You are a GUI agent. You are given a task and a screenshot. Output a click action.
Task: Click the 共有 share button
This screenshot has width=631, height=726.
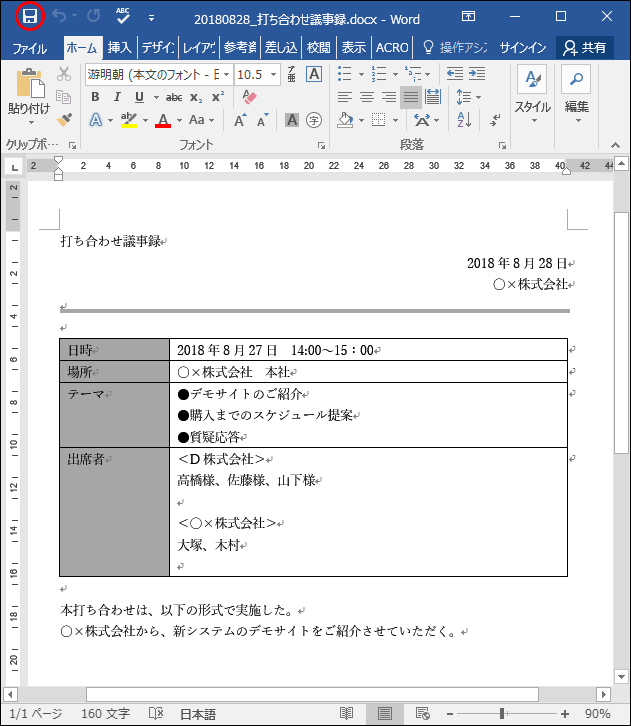click(585, 48)
